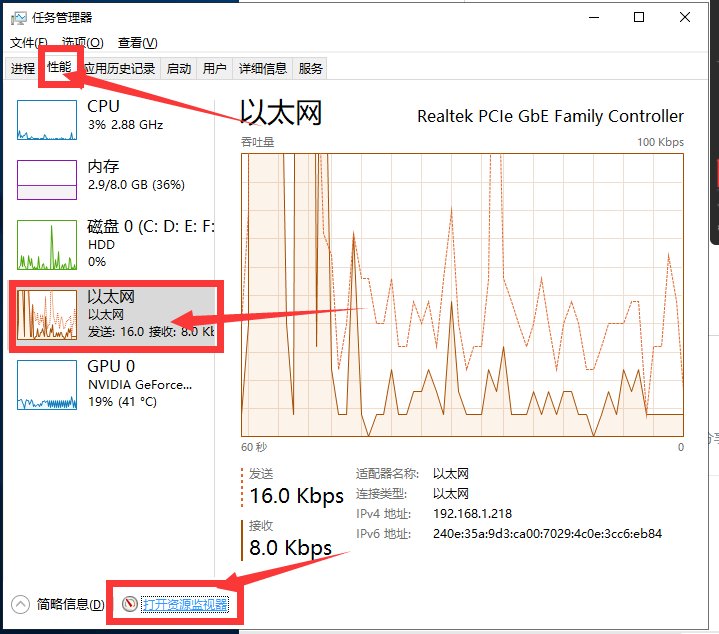Select the CPU mini graph thumbnail

47,120
